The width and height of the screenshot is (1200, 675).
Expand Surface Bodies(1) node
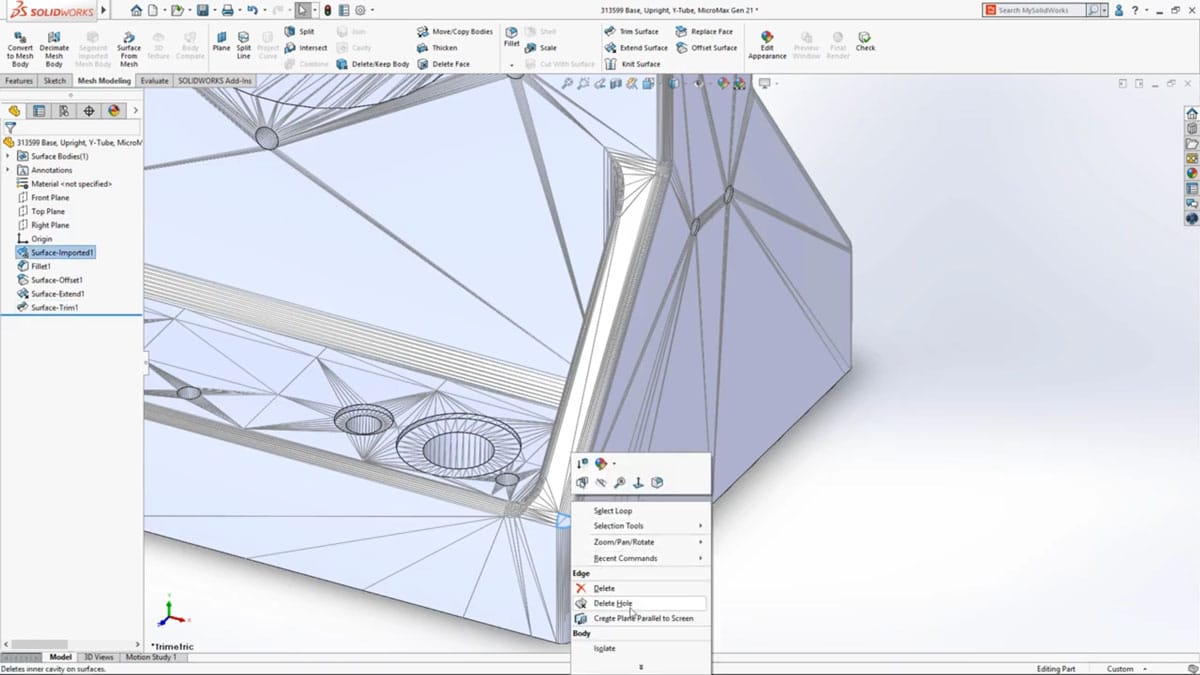point(8,156)
